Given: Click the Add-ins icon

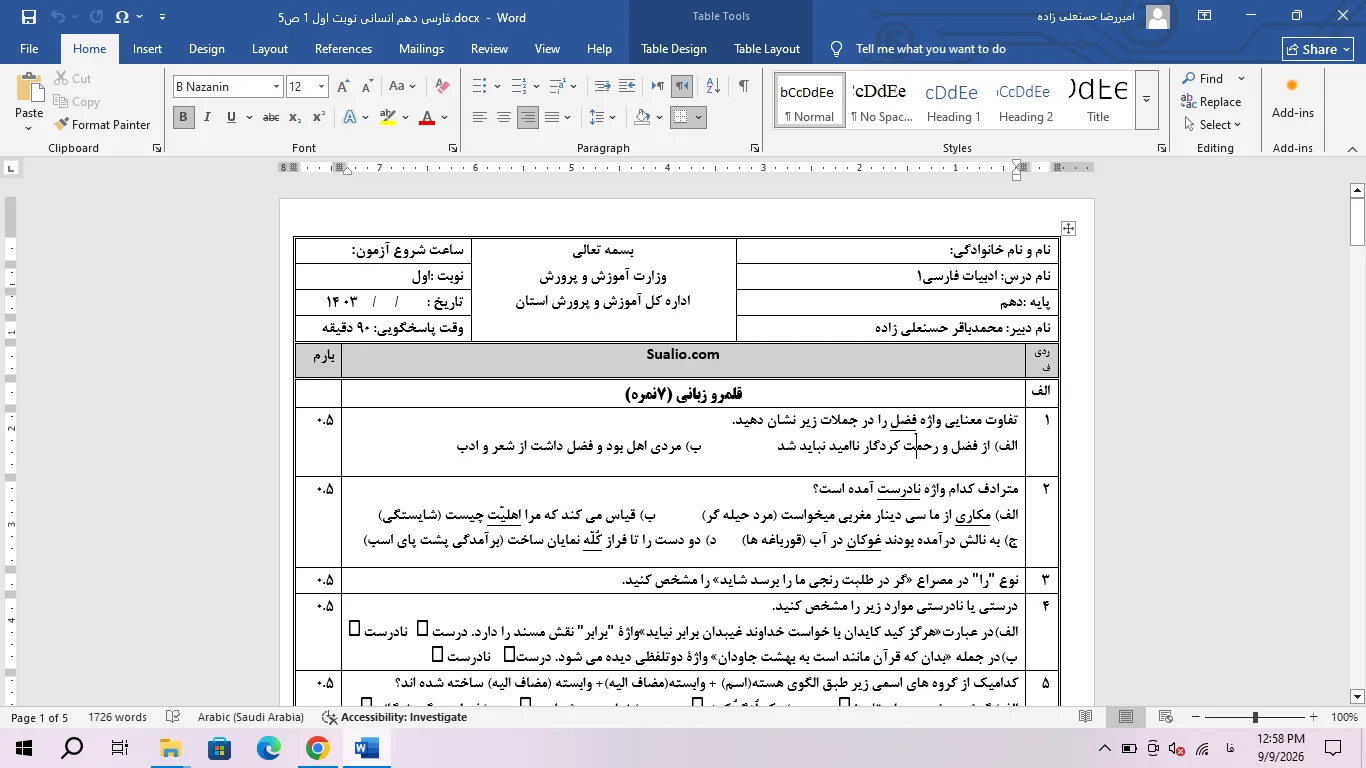Looking at the screenshot, I should point(1292,96).
